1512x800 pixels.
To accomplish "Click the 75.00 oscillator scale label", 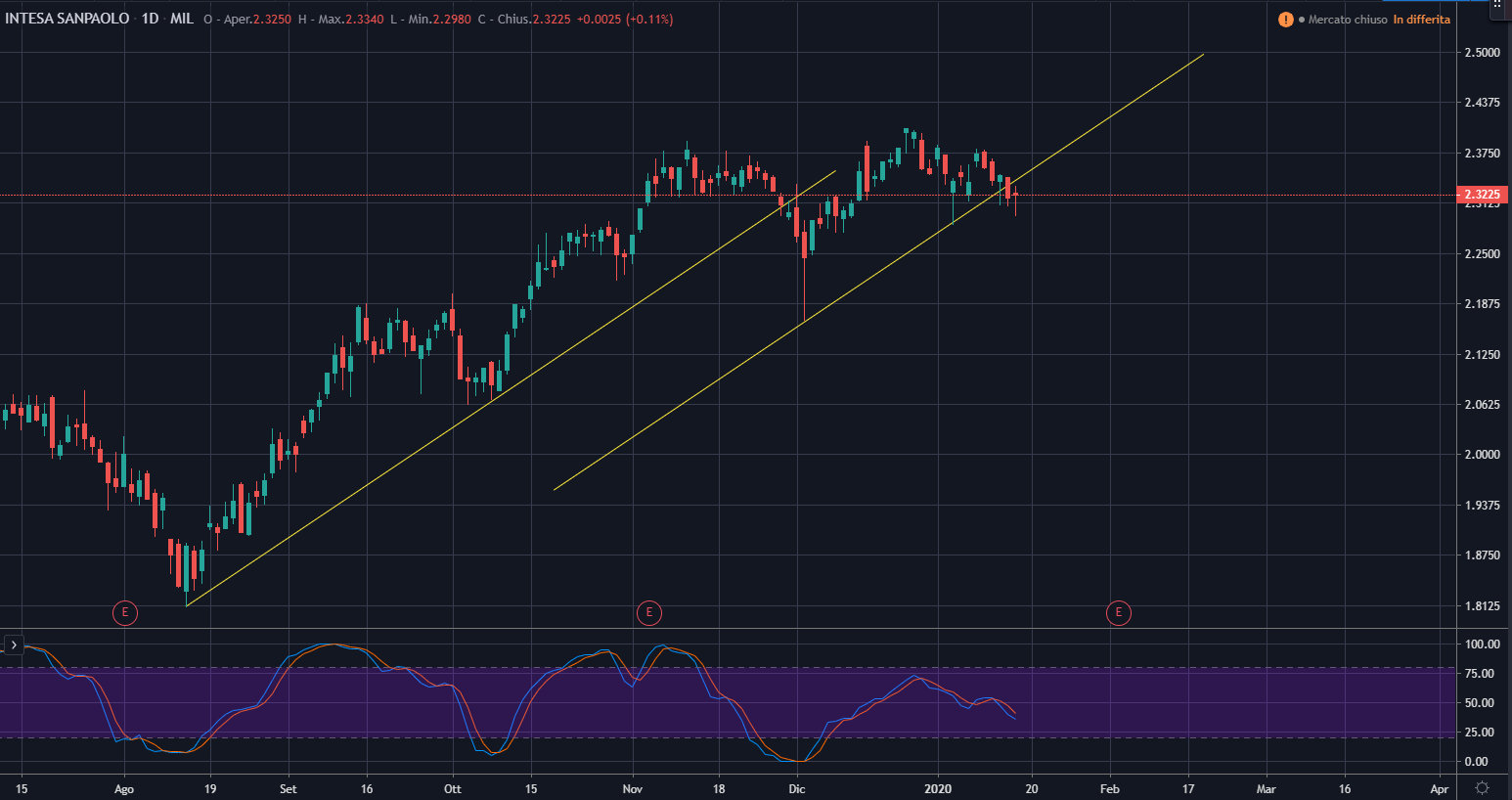I will click(x=1482, y=674).
